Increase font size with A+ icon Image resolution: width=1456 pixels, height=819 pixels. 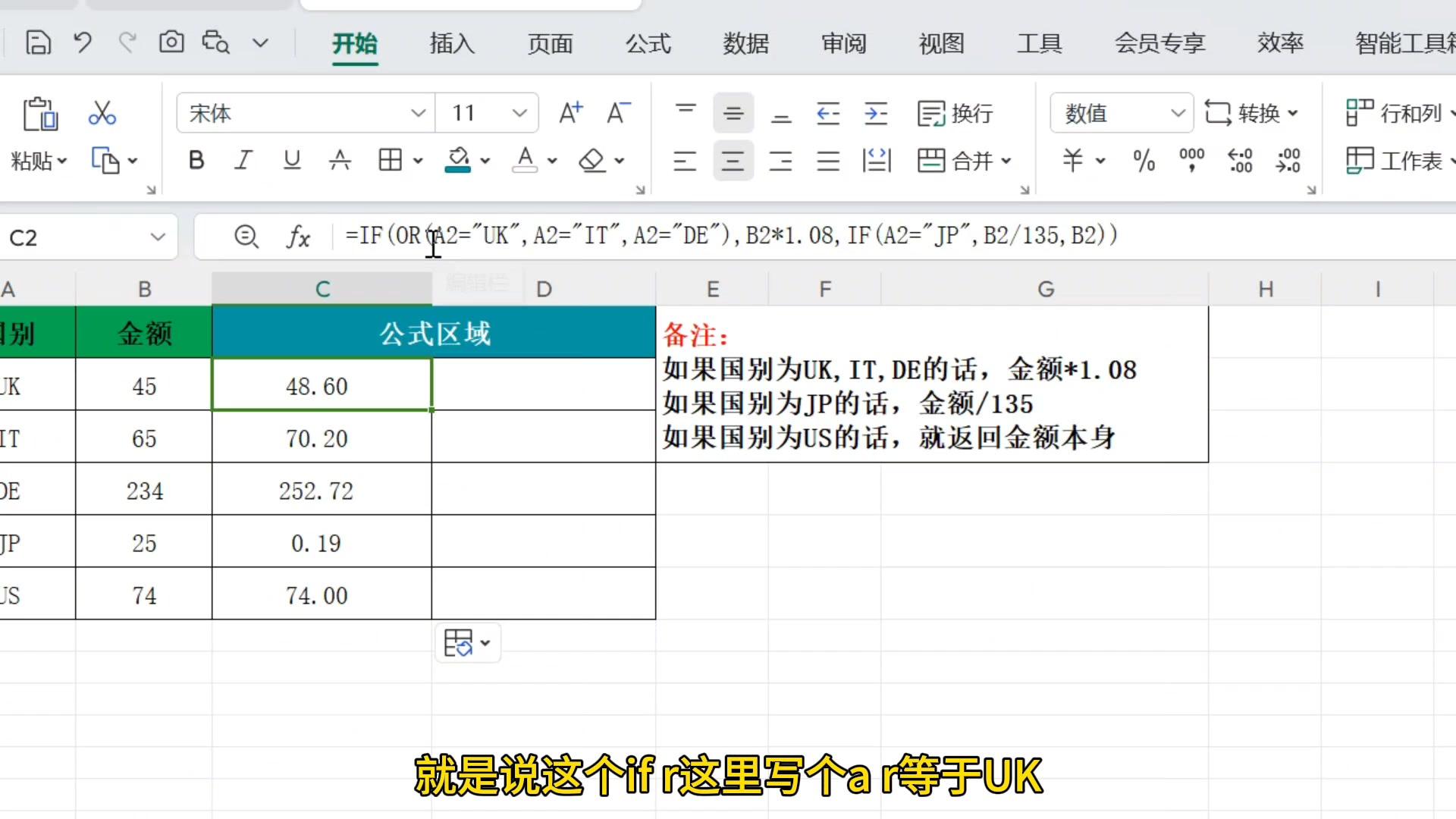point(570,113)
